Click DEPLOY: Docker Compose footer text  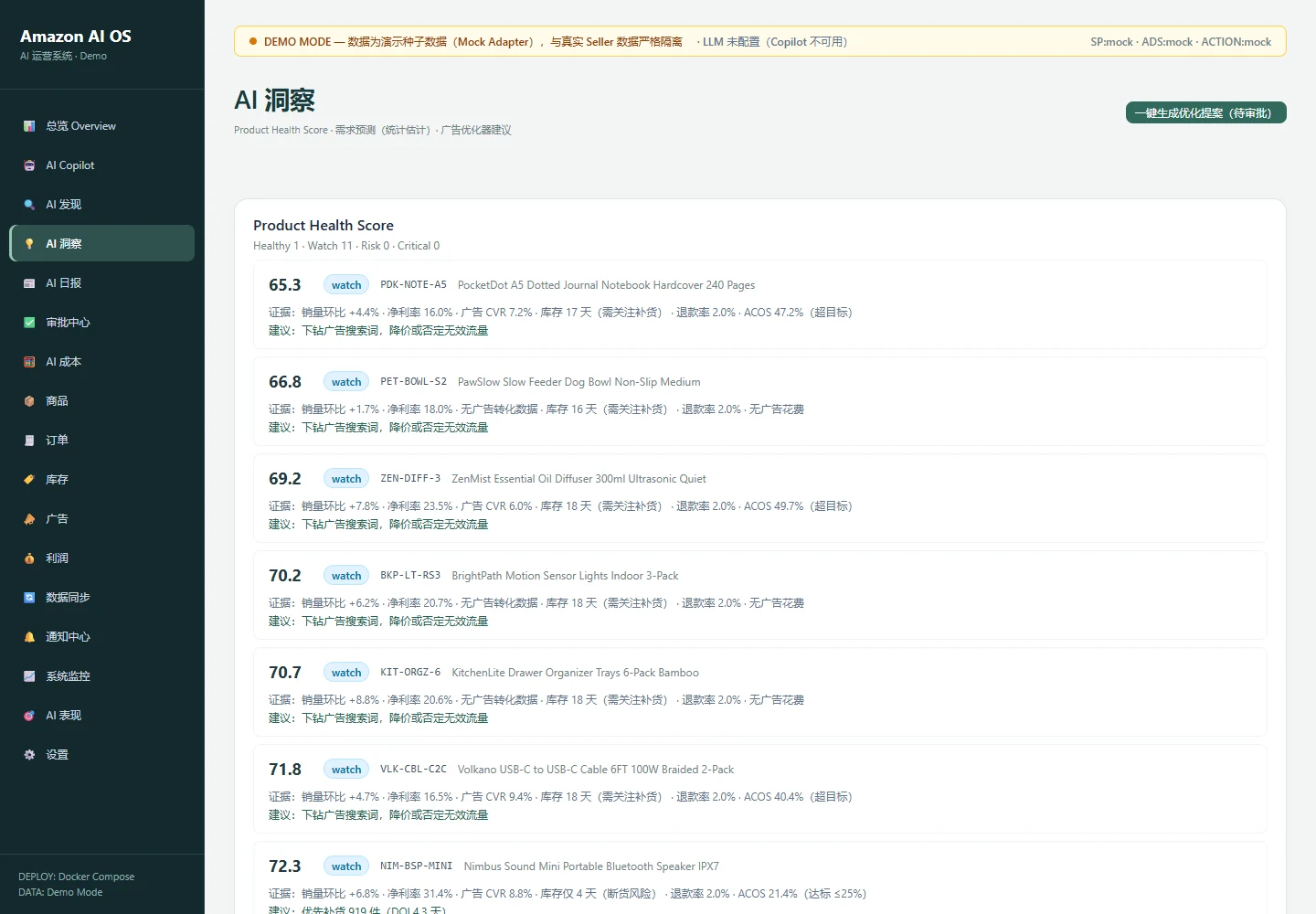coord(77,877)
